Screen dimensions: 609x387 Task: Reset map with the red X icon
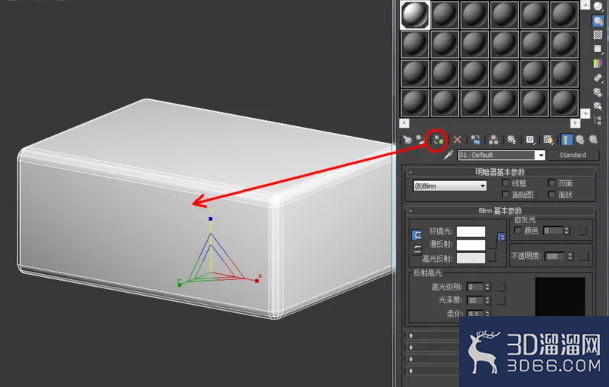[x=457, y=139]
